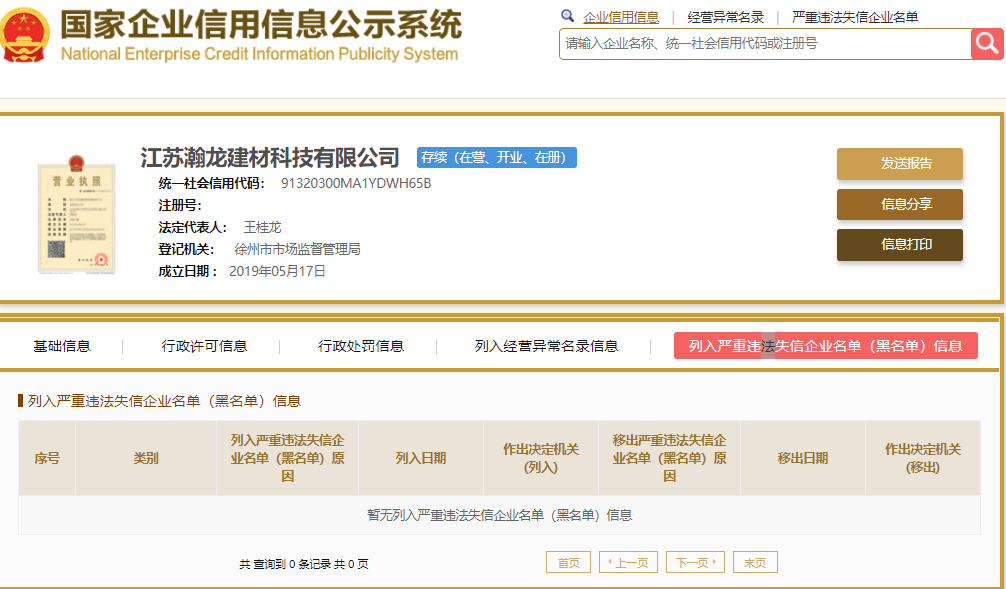Click the 列入日期 column header
Screen dimensions: 1006x589
tap(421, 458)
